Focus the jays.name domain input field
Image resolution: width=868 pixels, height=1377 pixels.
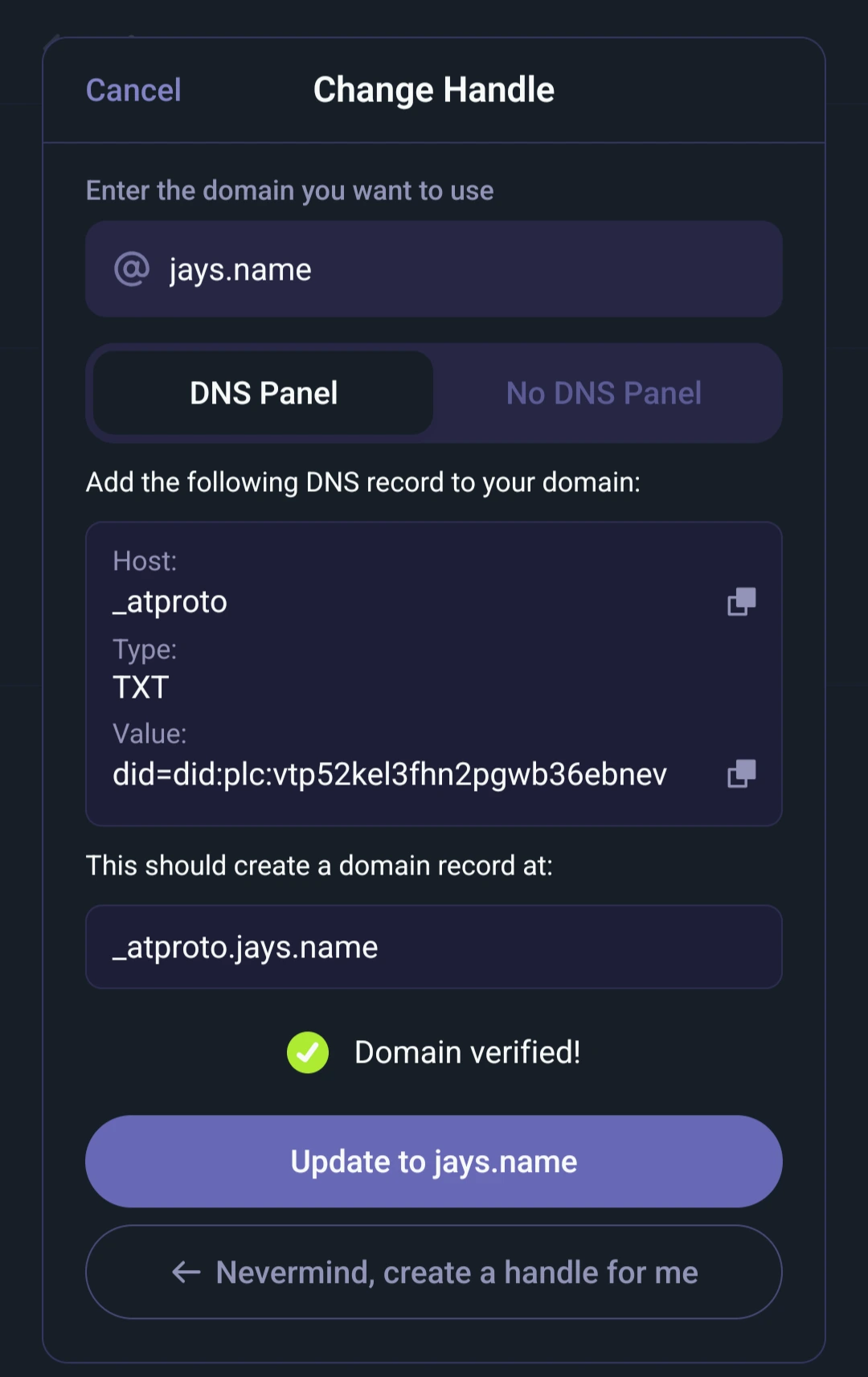(x=466, y=269)
